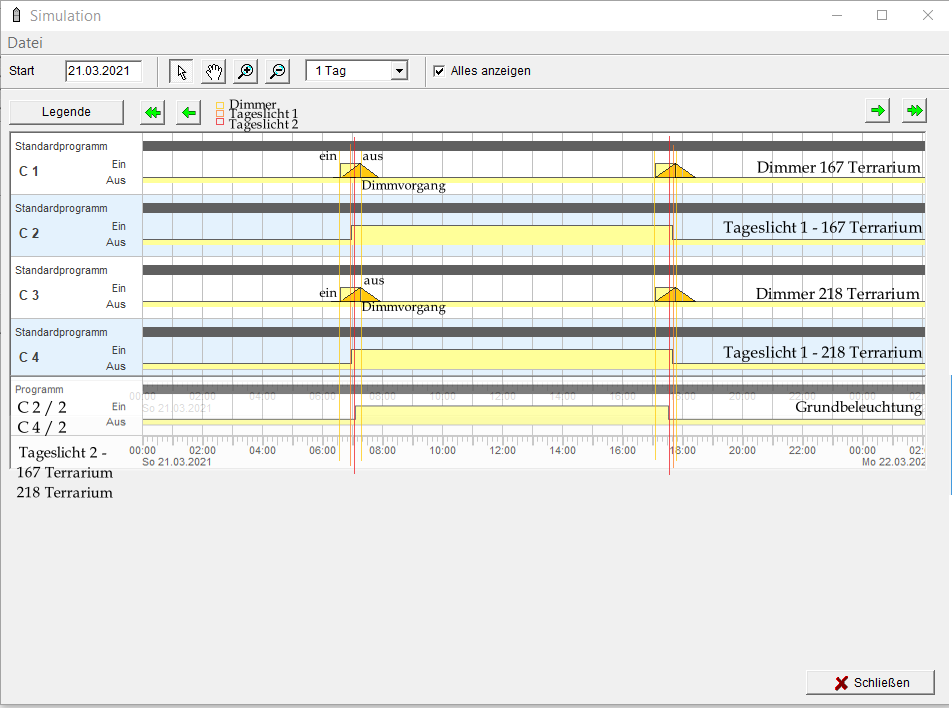Image resolution: width=952 pixels, height=708 pixels.
Task: Click the Dimmer 167 Terrarium label
Action: [x=838, y=168]
